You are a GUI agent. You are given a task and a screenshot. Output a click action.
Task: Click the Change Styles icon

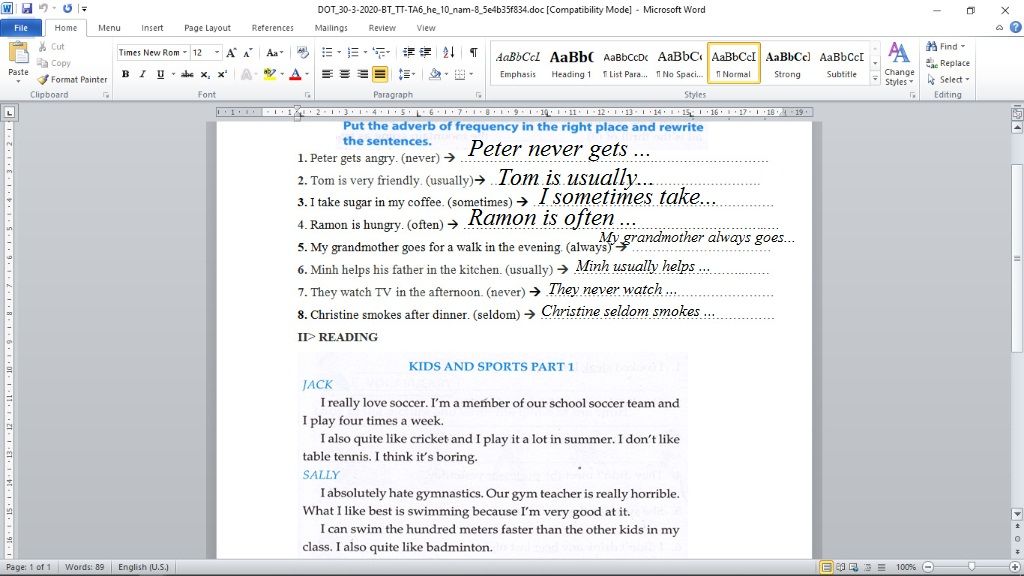(x=899, y=63)
